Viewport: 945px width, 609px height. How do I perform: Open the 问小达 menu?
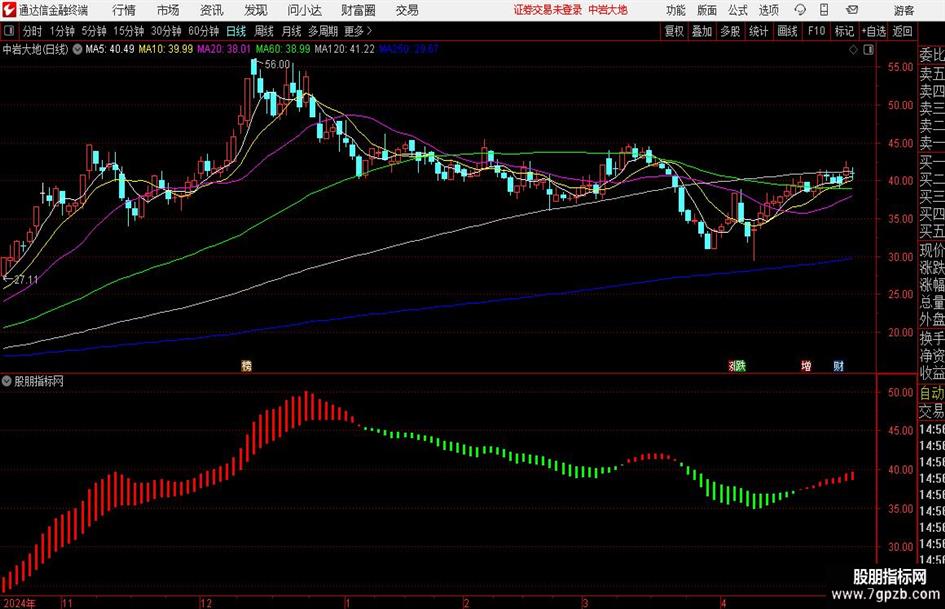[x=304, y=10]
